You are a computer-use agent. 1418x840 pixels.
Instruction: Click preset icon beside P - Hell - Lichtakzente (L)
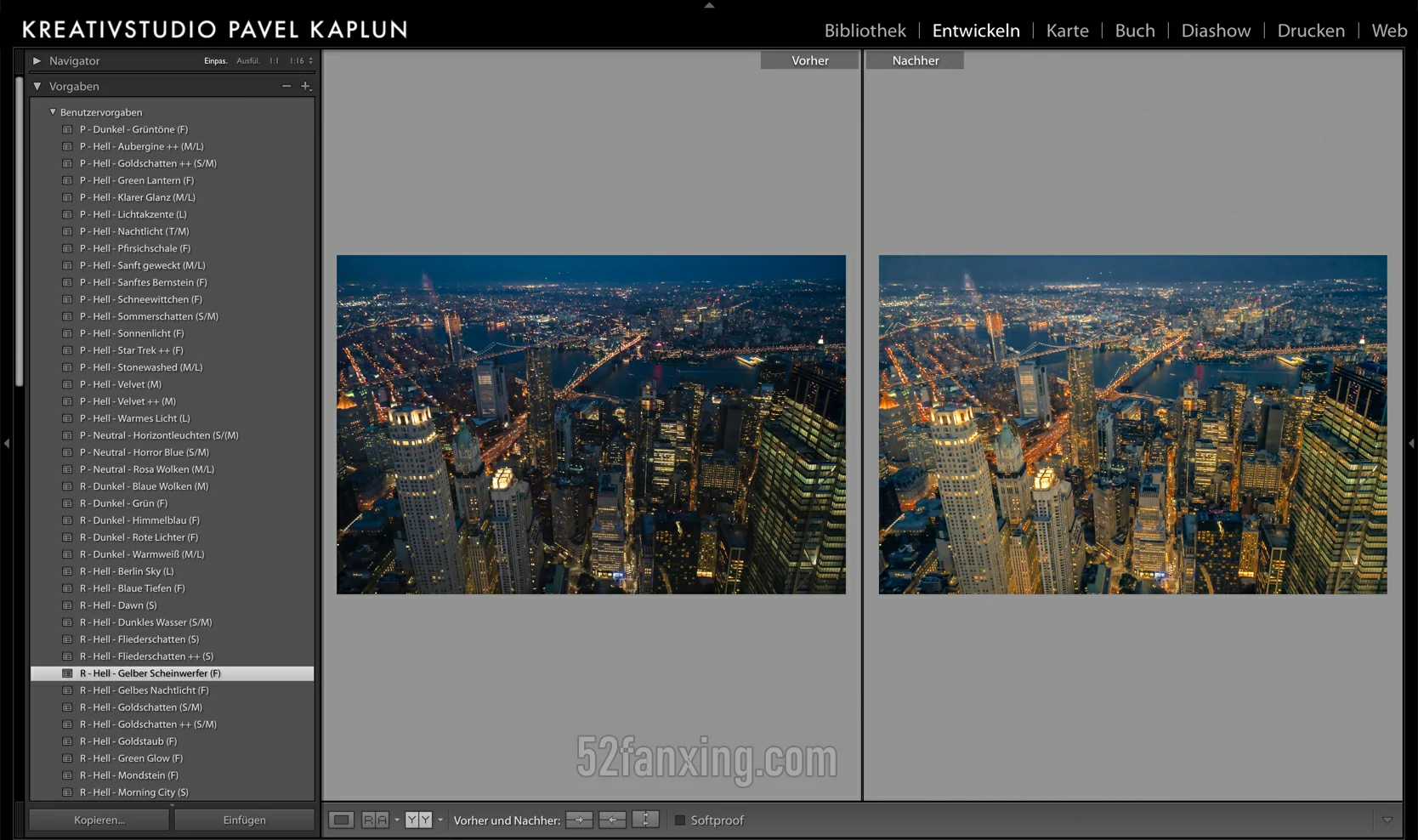pos(67,214)
